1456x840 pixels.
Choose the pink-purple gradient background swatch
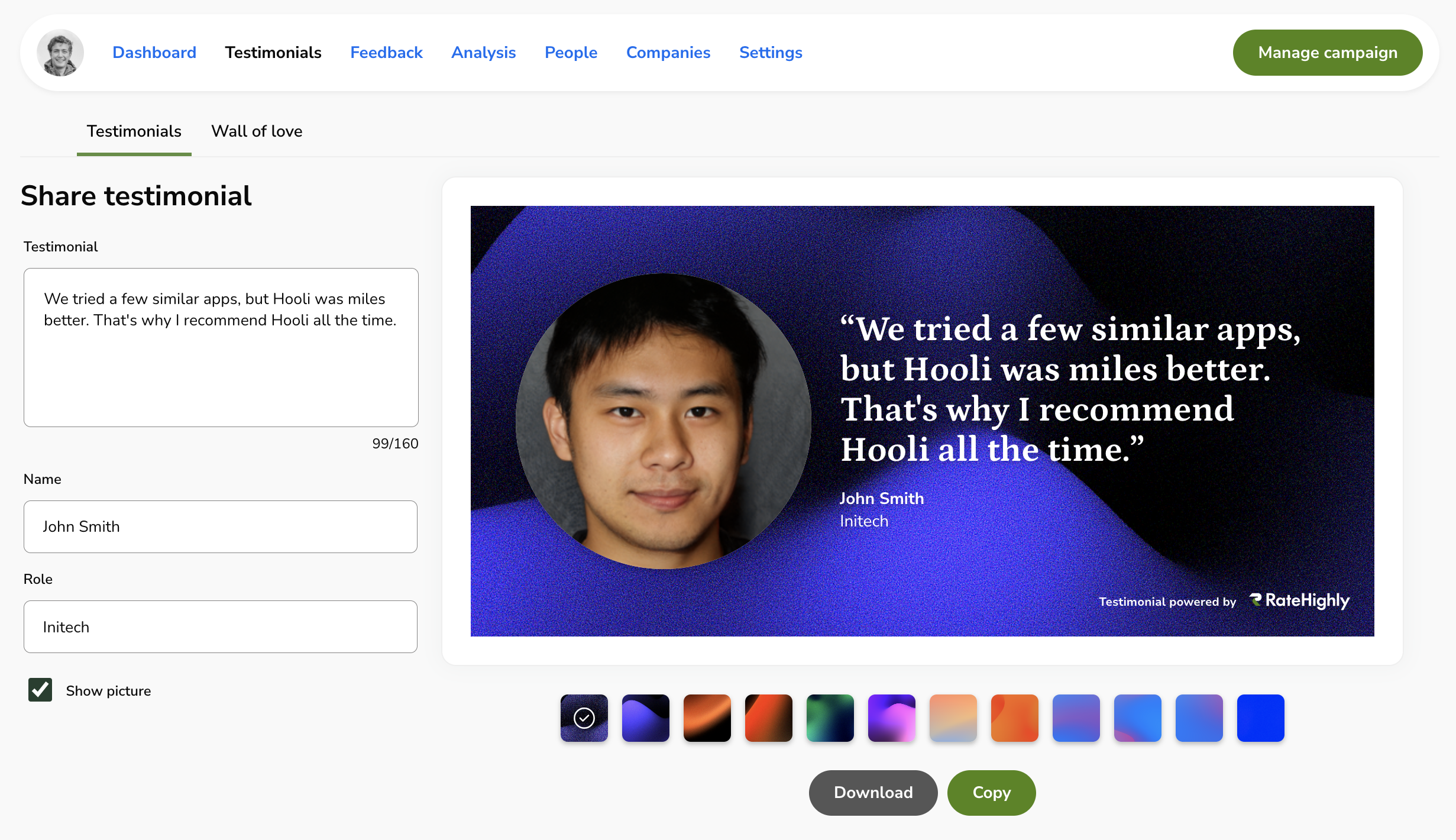(891, 718)
